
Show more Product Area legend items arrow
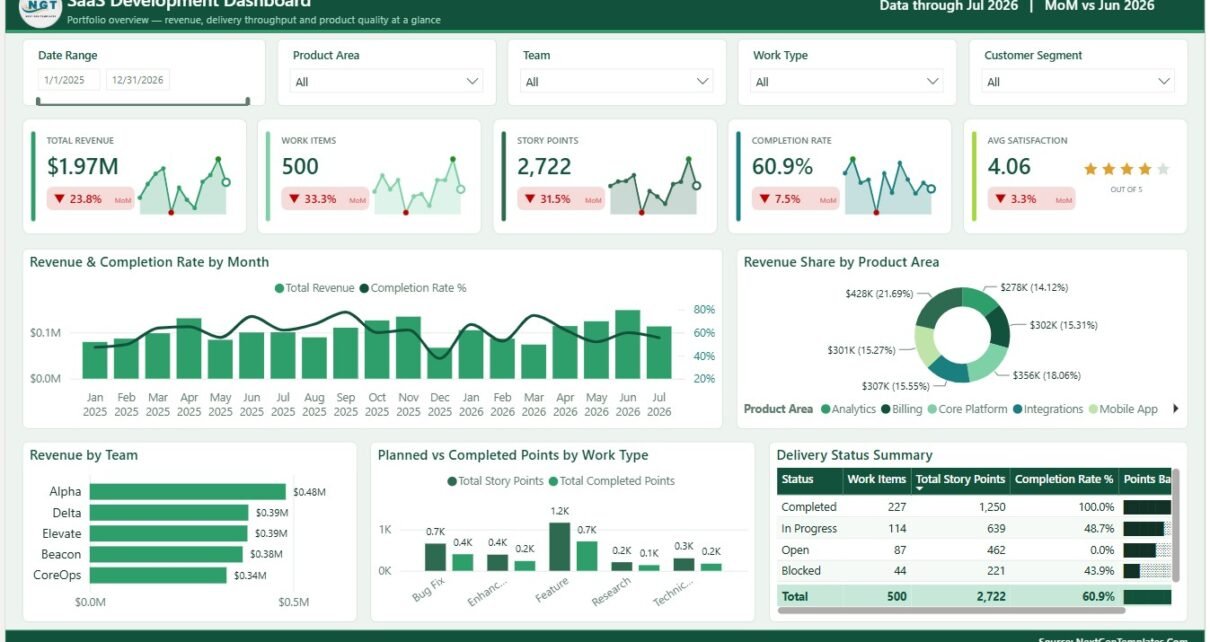[1176, 409]
